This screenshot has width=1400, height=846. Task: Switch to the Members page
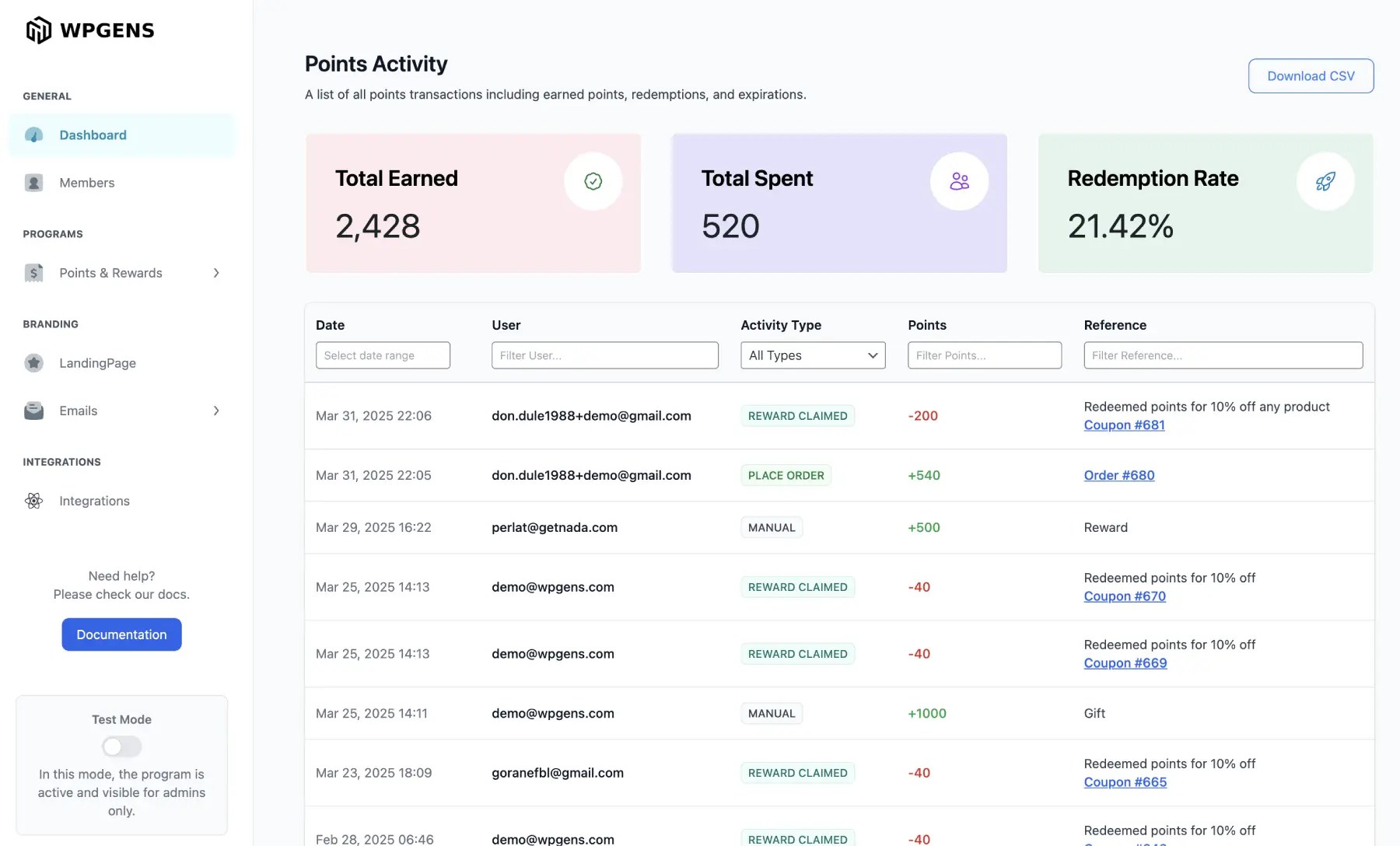pyautogui.click(x=86, y=182)
